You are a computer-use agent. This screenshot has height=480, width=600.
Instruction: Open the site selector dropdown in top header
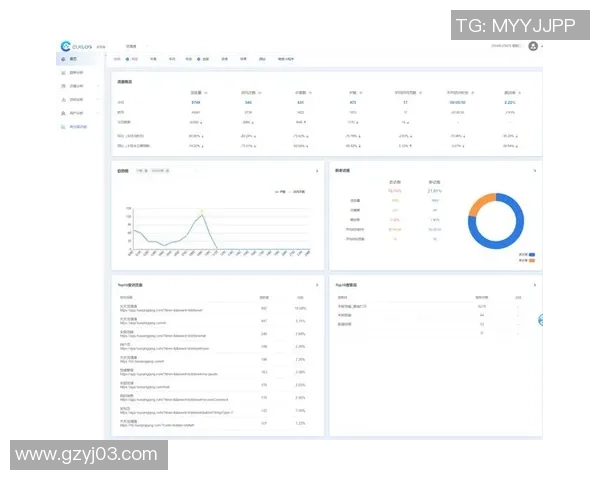tap(133, 46)
